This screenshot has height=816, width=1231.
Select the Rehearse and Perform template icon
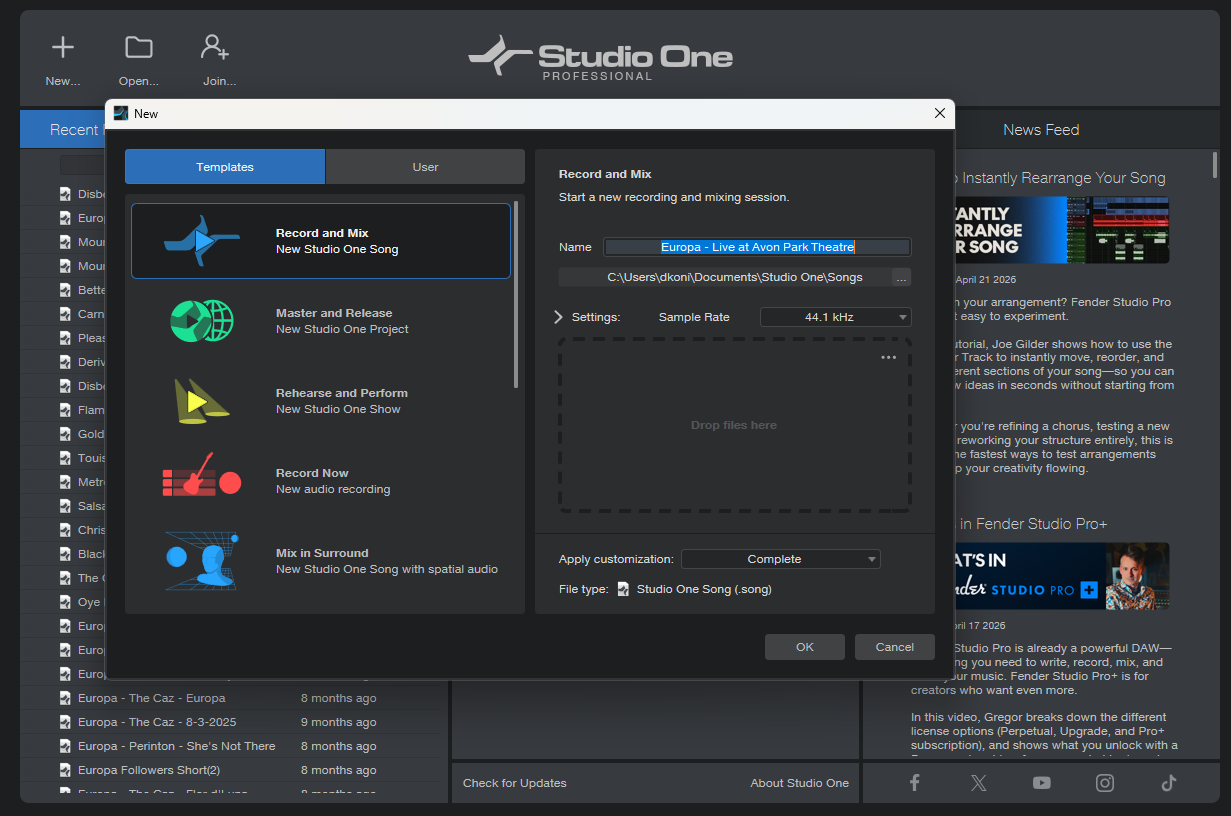(x=201, y=401)
